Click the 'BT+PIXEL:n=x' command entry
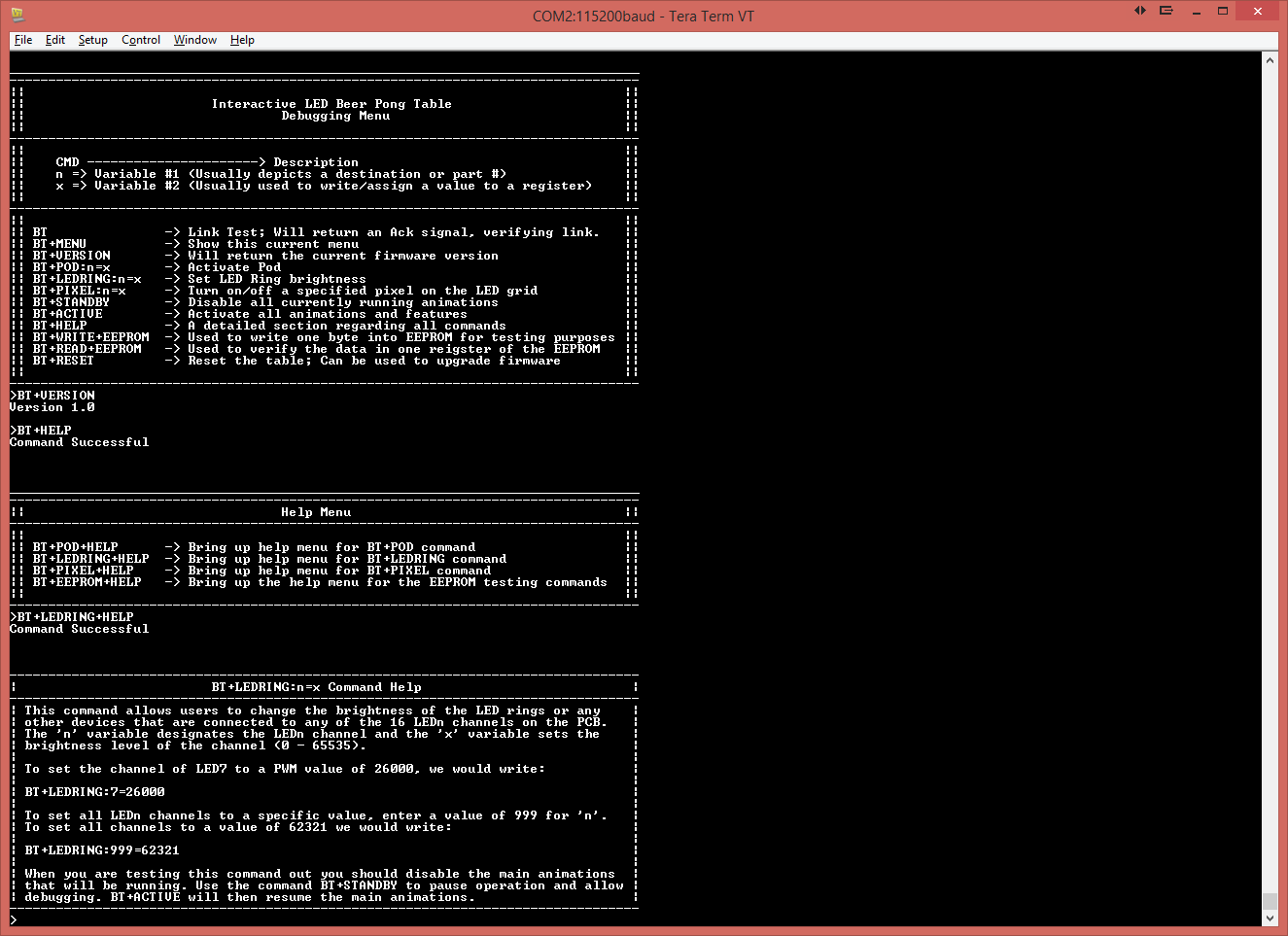This screenshot has height=936, width=1288. pyautogui.click(x=79, y=291)
